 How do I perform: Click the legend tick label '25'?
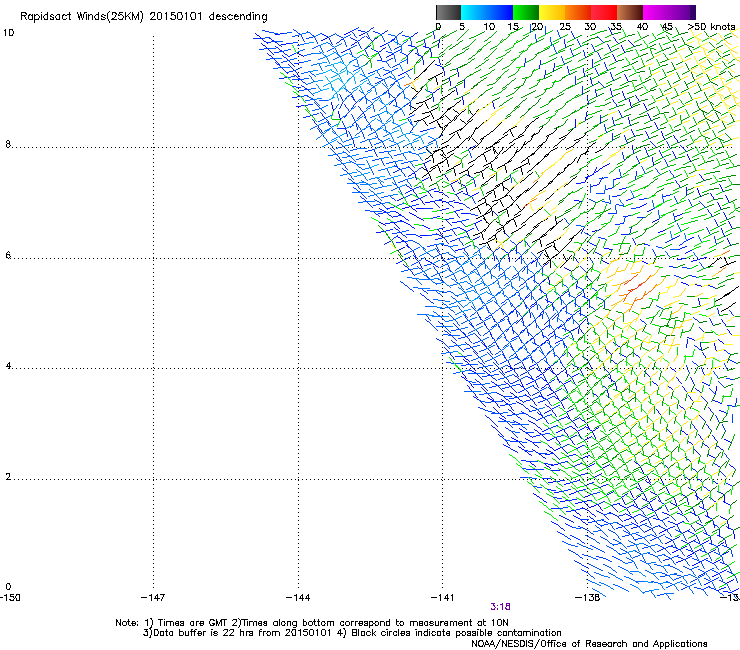pos(565,27)
